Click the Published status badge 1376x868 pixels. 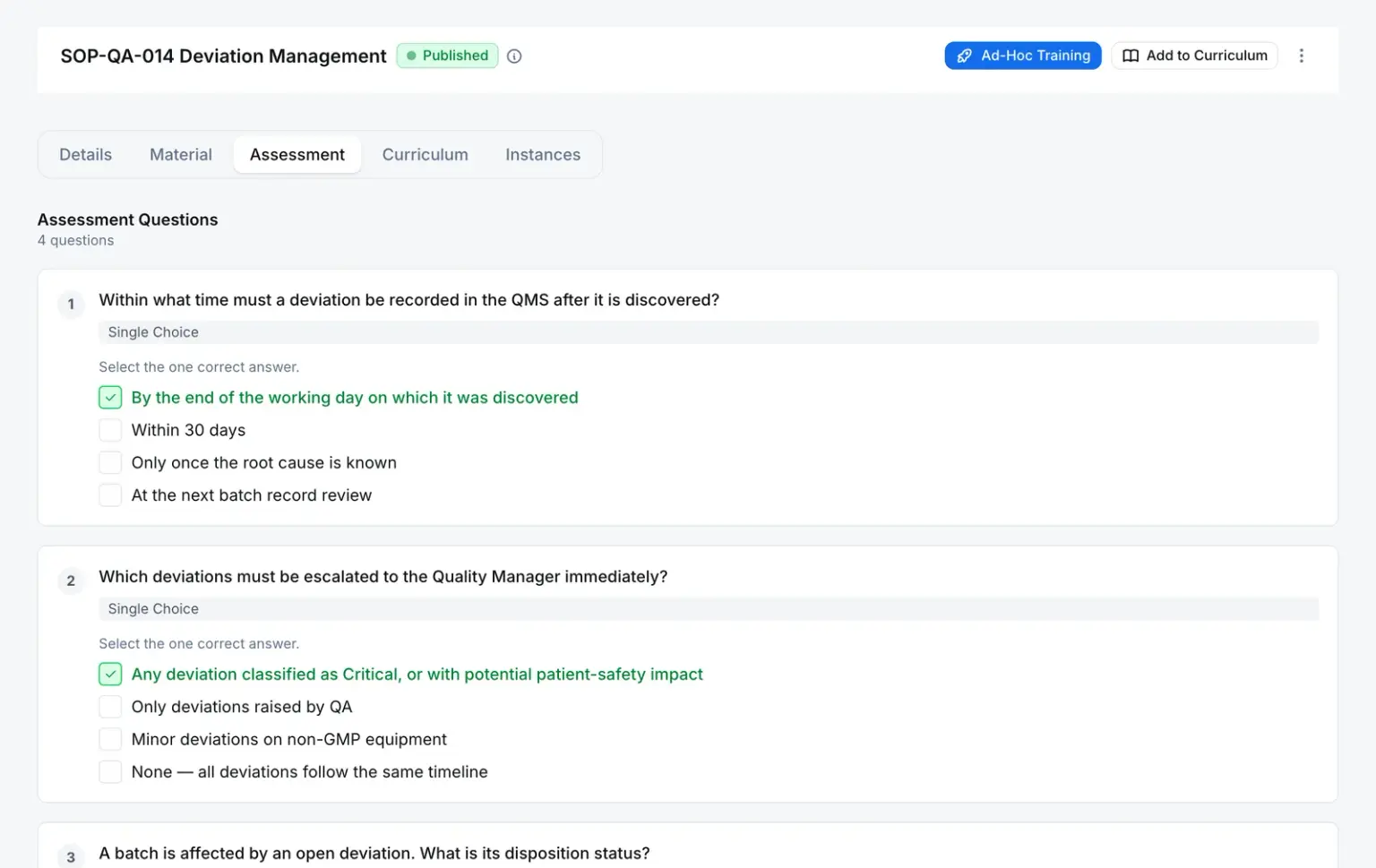pyautogui.click(x=447, y=56)
